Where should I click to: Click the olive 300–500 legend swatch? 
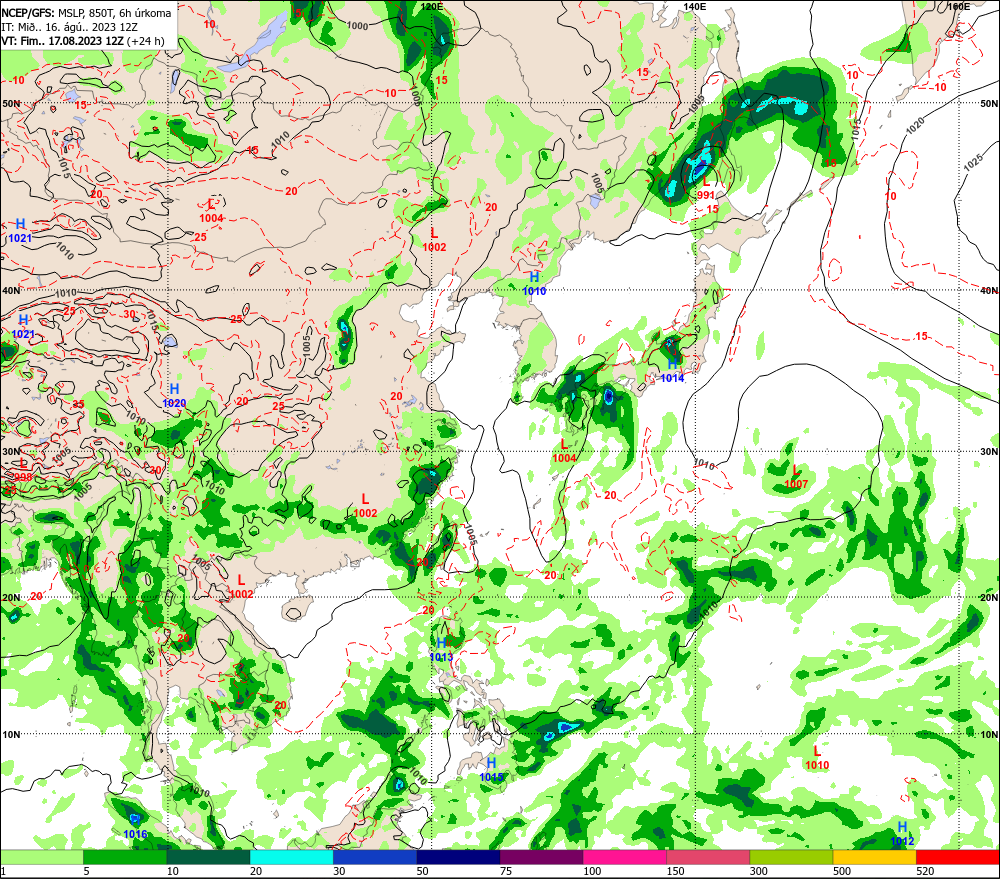(791, 857)
